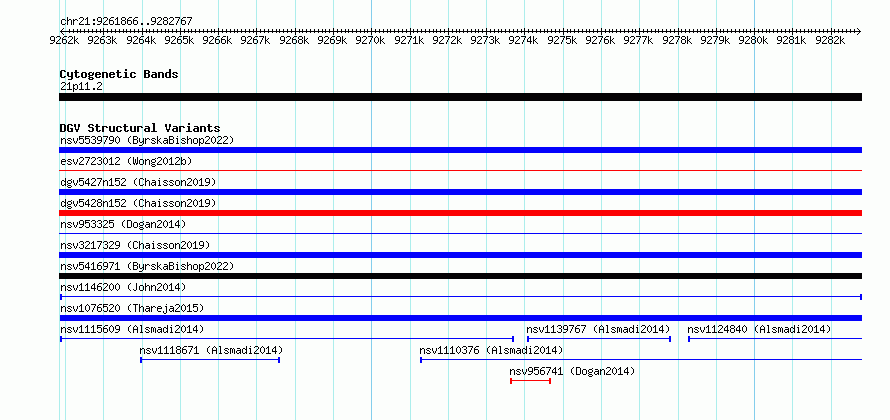
Task: Click the nsv1118671 variant span line
Action: point(210,360)
